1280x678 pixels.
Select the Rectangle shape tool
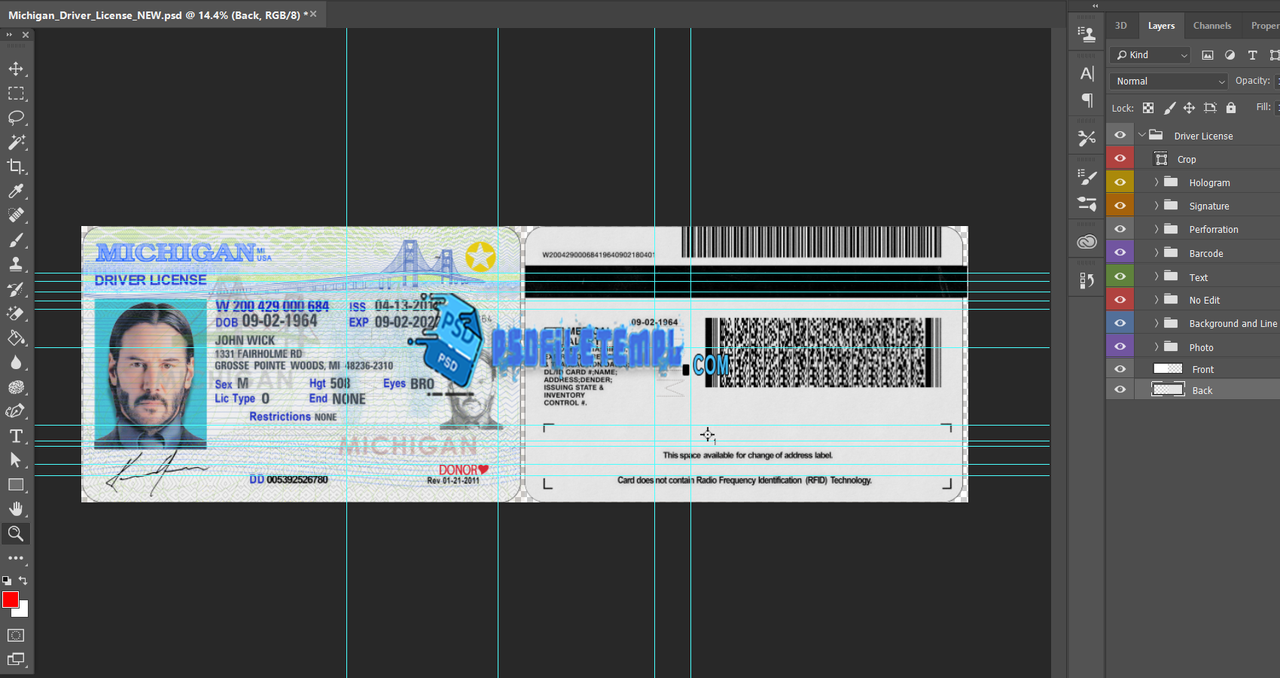coord(16,485)
